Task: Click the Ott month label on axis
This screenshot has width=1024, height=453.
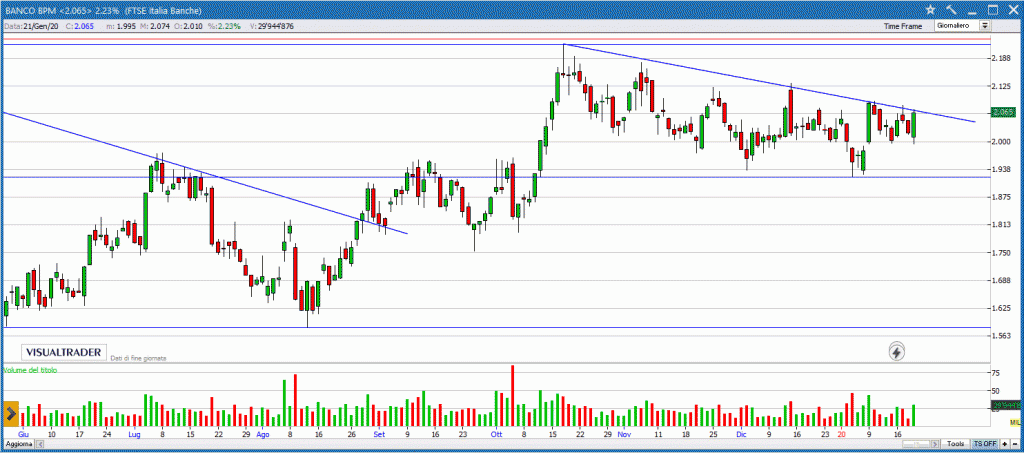Action: coord(497,433)
